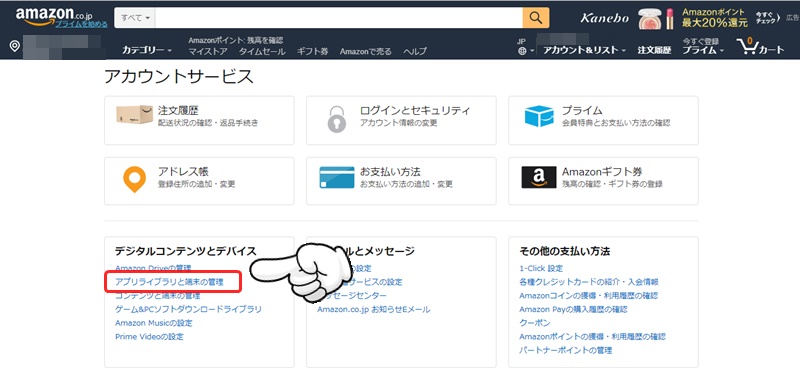Open Amazon Musicの設定 link
The height and width of the screenshot is (370, 800).
coord(154,323)
